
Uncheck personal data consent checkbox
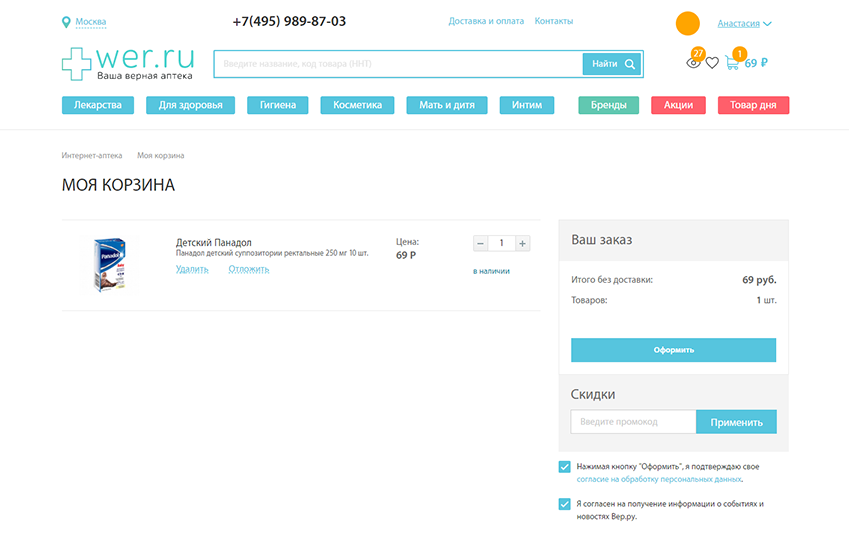[565, 467]
